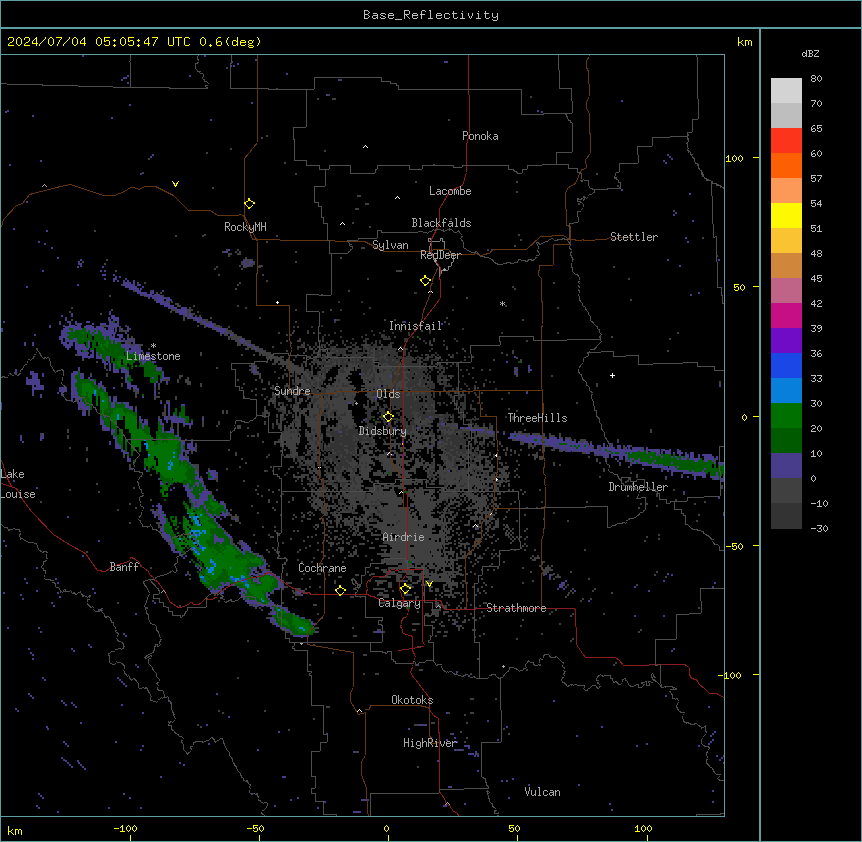Click the Didsbury label
Viewport: 862px width, 842px height.
click(x=383, y=431)
